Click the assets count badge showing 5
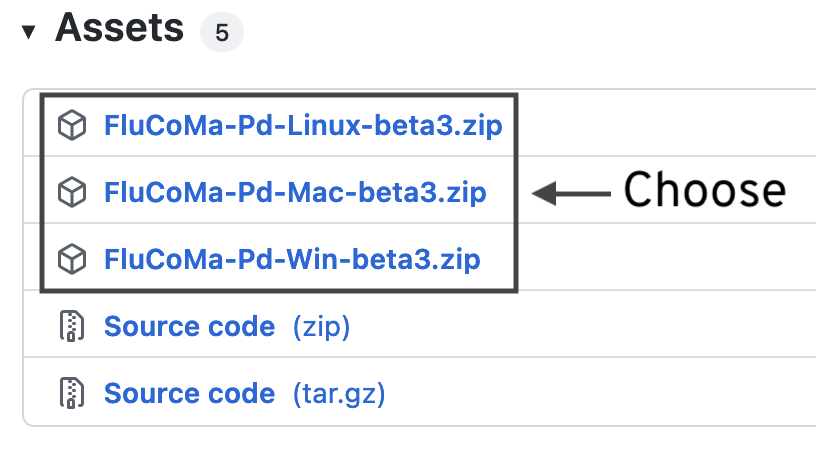This screenshot has width=816, height=450. (222, 32)
